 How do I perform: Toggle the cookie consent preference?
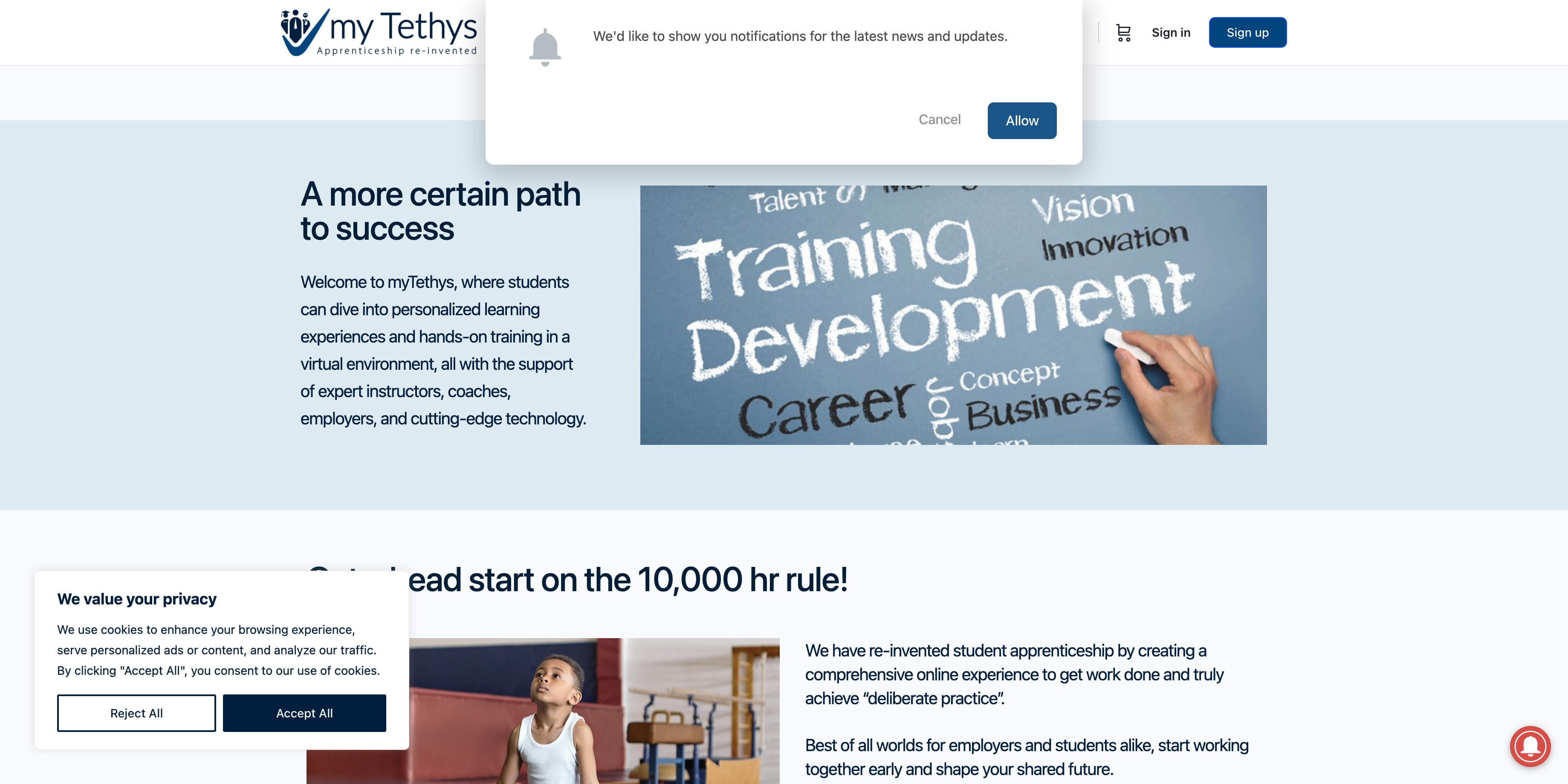click(137, 713)
